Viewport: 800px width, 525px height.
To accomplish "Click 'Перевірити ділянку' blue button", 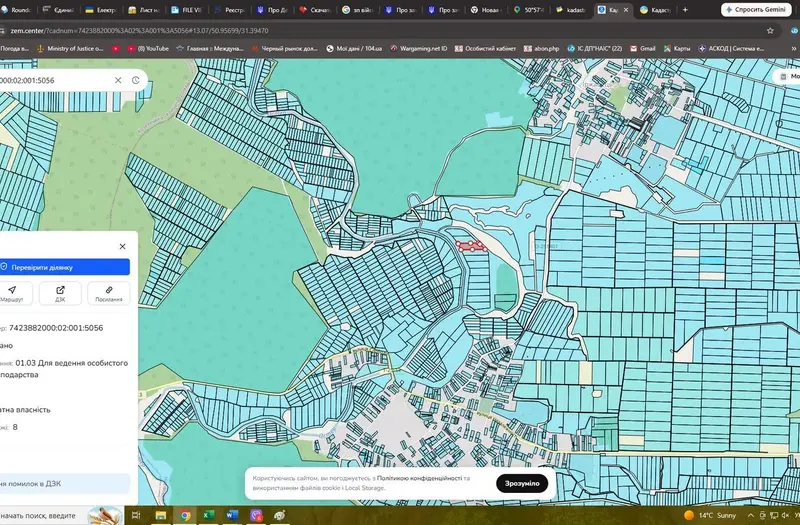I will 64,267.
